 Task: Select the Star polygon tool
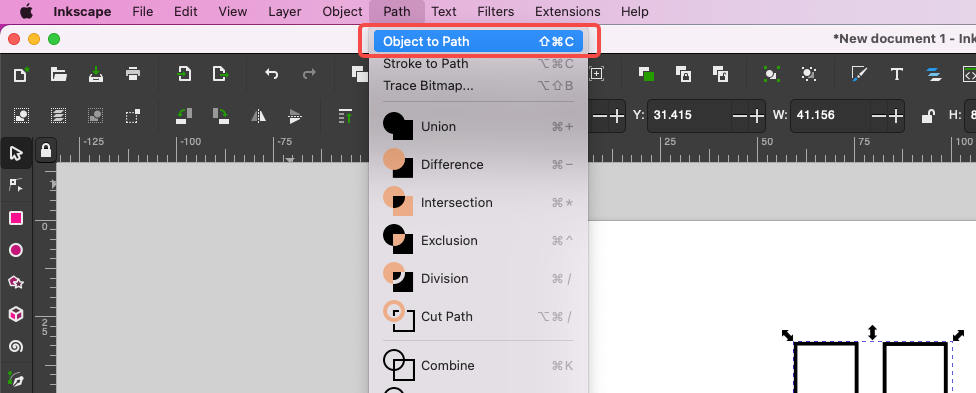point(16,282)
